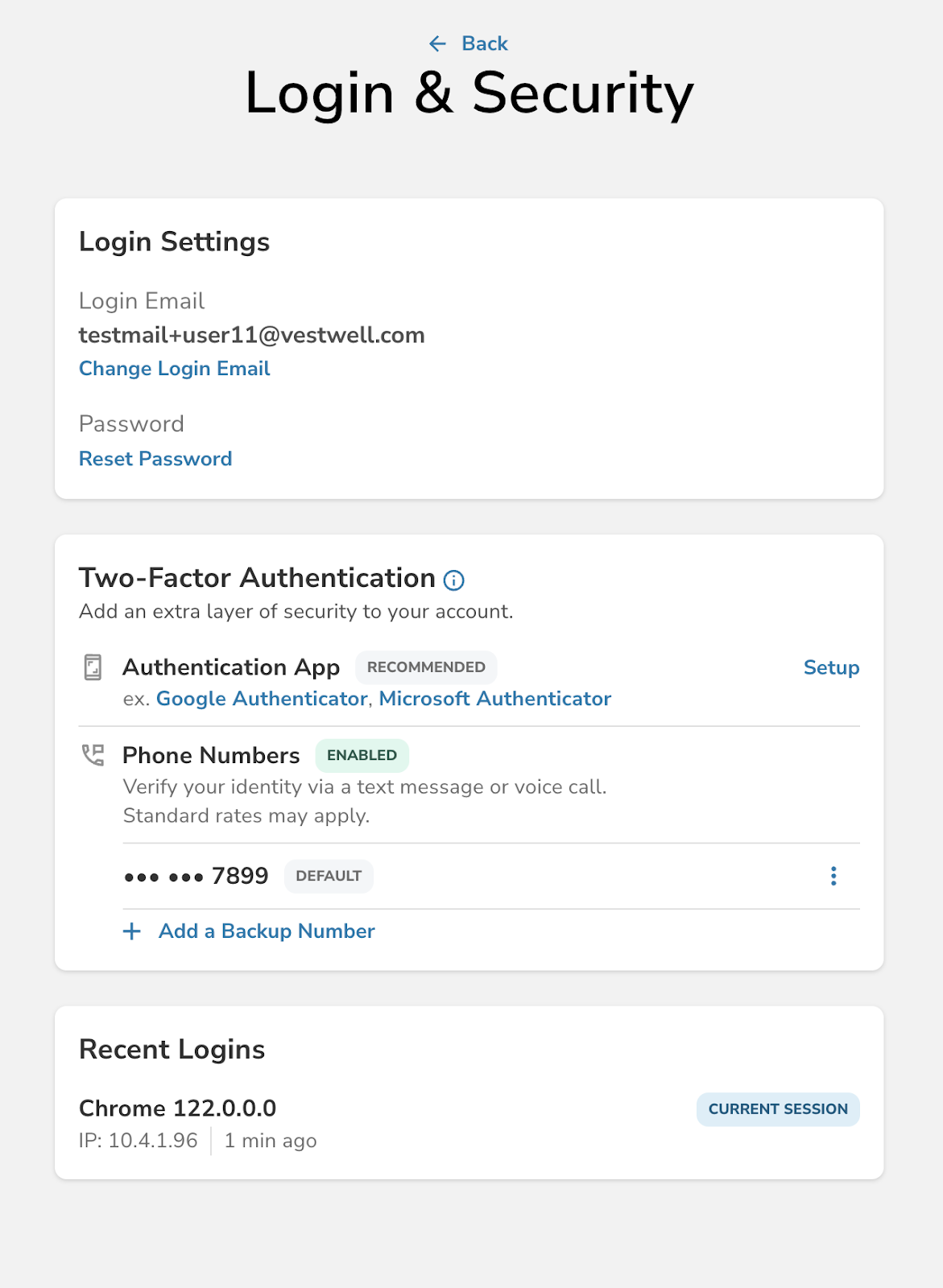Click Add a Backup Number text
Image resolution: width=943 pixels, height=1288 pixels.
267,931
